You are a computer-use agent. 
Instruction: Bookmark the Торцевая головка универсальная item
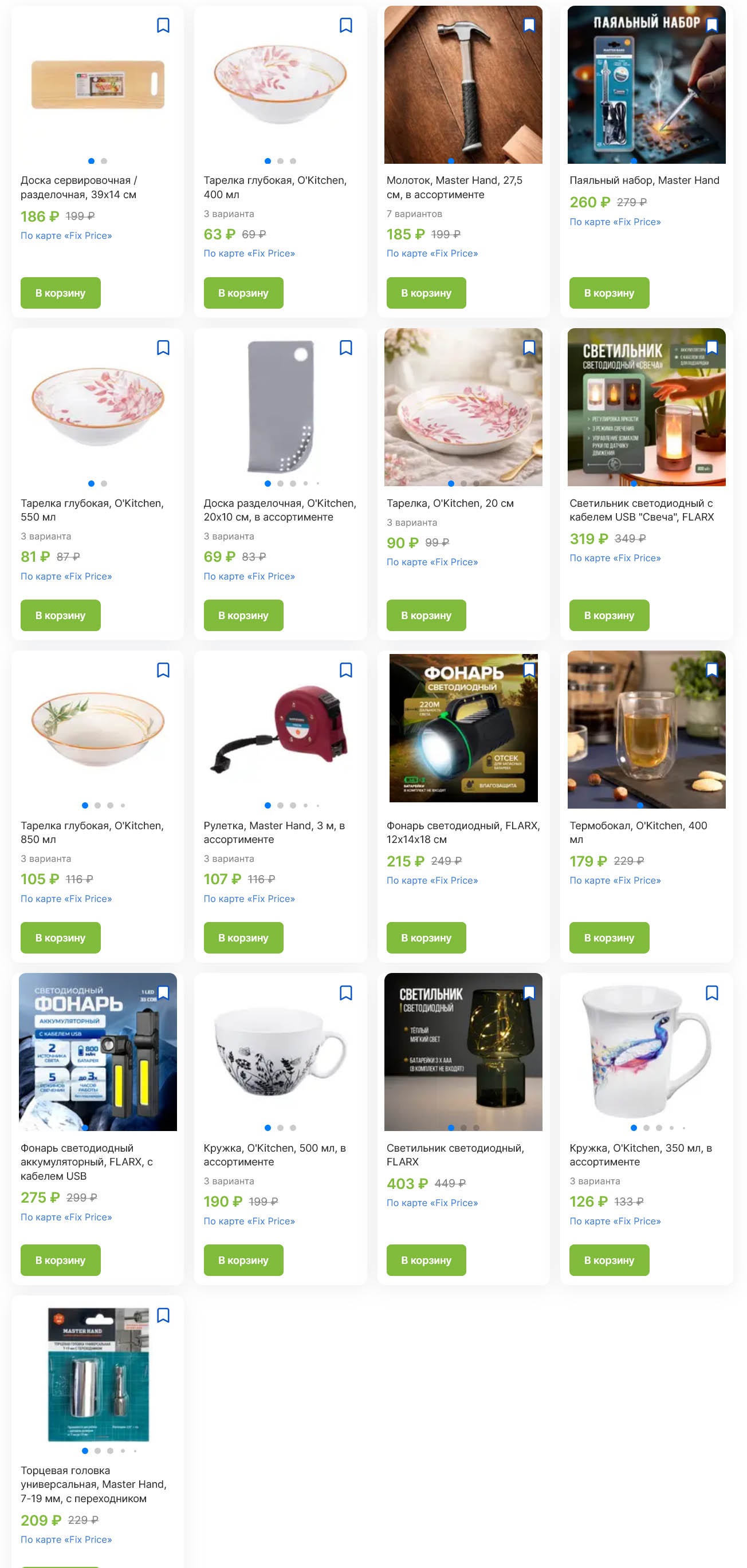pyautogui.click(x=163, y=1315)
